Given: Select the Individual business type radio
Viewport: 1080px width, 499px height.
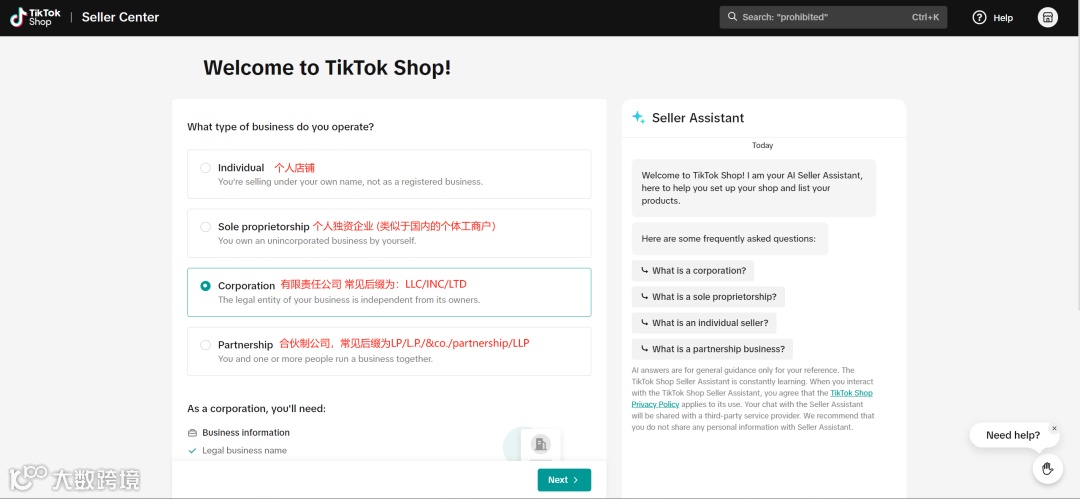Looking at the screenshot, I should [x=205, y=167].
